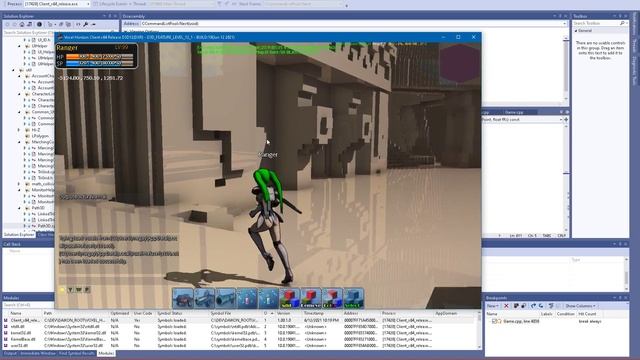The width and height of the screenshot is (640, 360).
Task: Click the breakpoints export arrow icon
Action: click(533, 306)
